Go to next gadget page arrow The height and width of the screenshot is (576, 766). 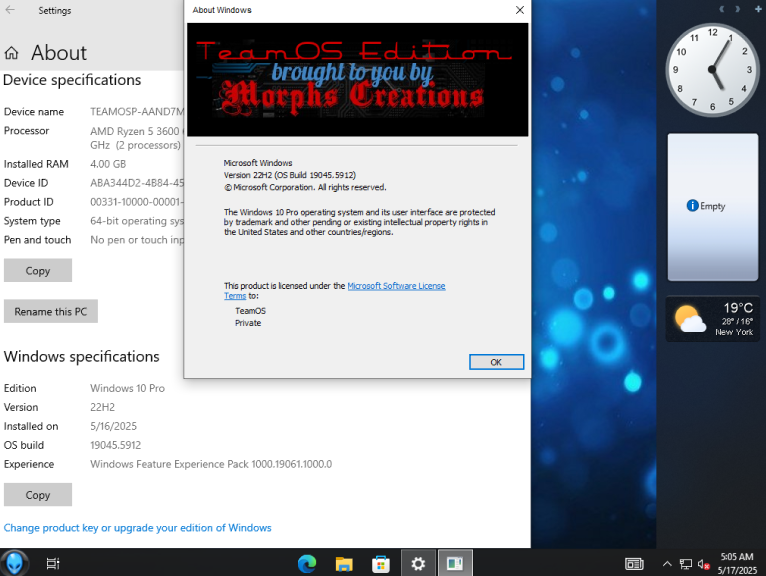coord(738,9)
